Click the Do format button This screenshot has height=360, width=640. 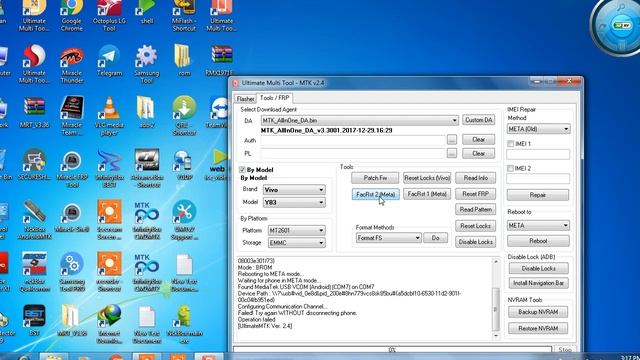pos(436,238)
